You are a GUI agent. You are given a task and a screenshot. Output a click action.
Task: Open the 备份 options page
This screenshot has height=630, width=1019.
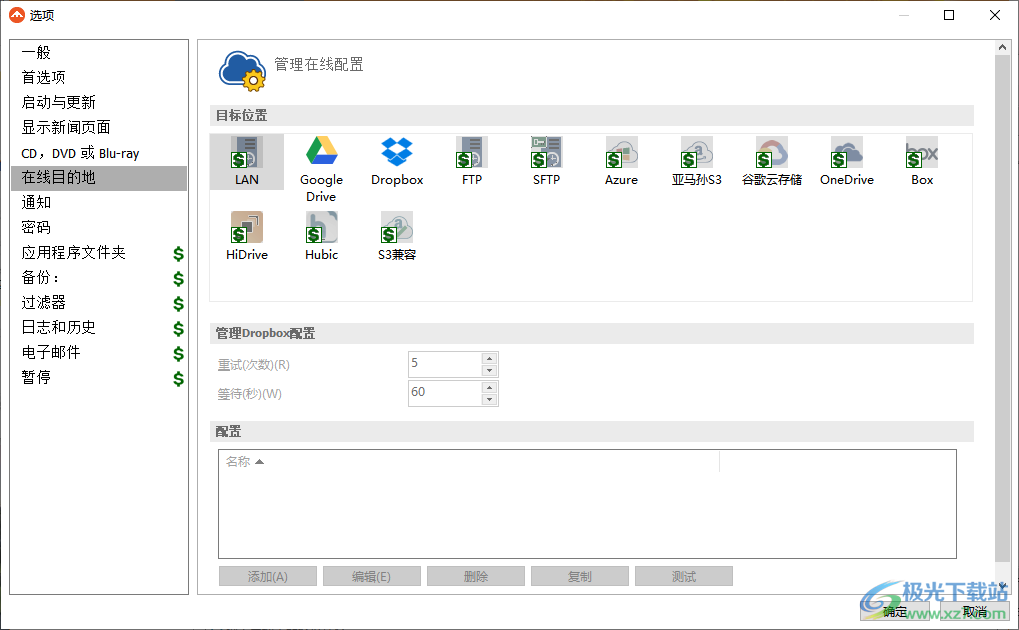coord(99,277)
